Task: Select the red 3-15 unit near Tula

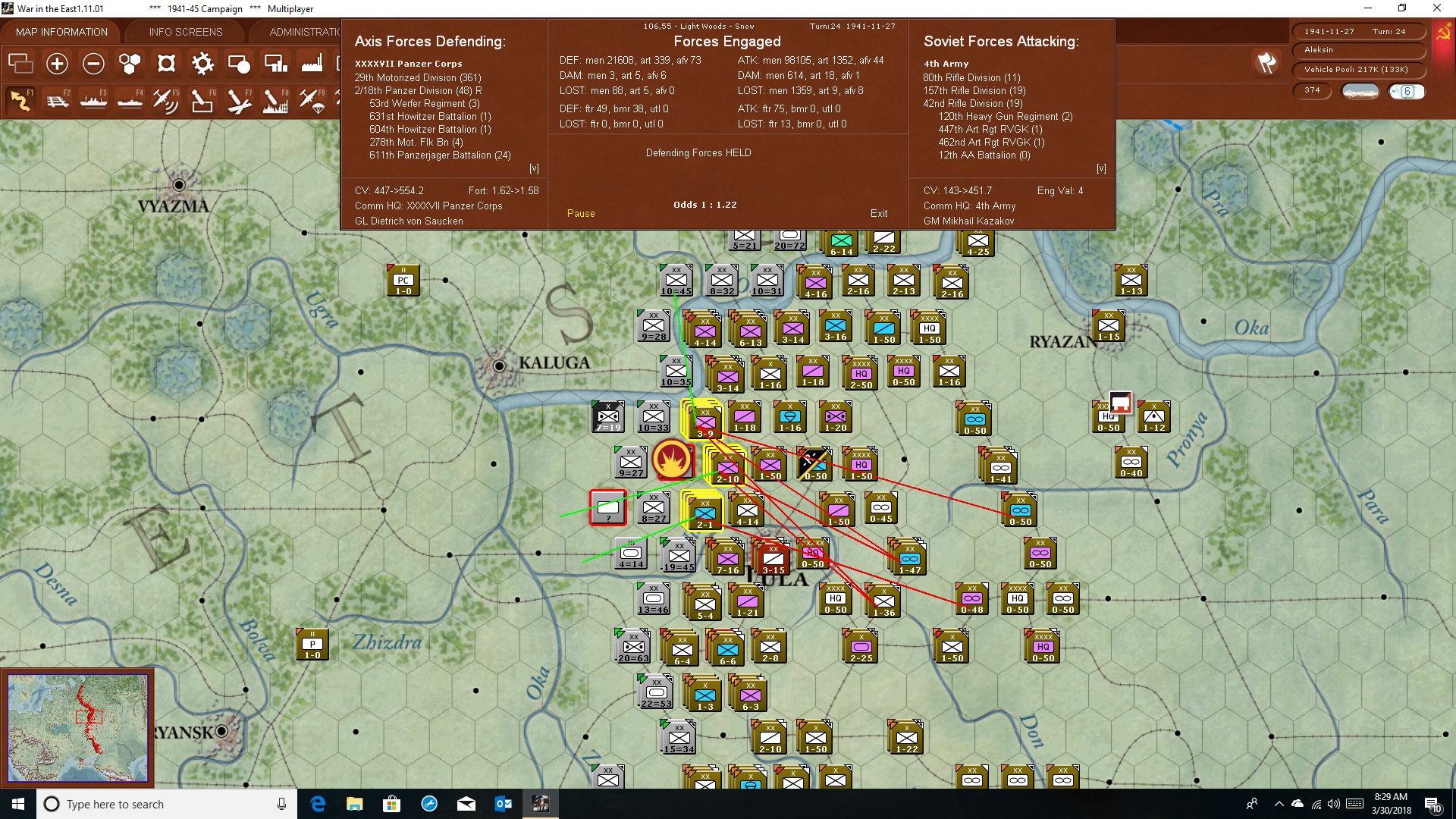Action: click(773, 557)
